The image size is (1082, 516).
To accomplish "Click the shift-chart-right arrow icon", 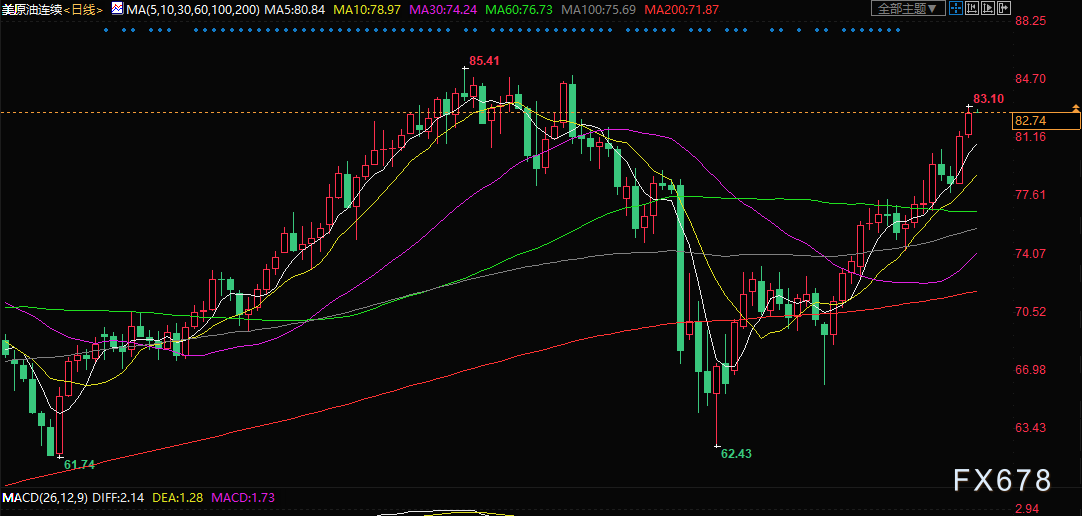I will (x=1003, y=8).
